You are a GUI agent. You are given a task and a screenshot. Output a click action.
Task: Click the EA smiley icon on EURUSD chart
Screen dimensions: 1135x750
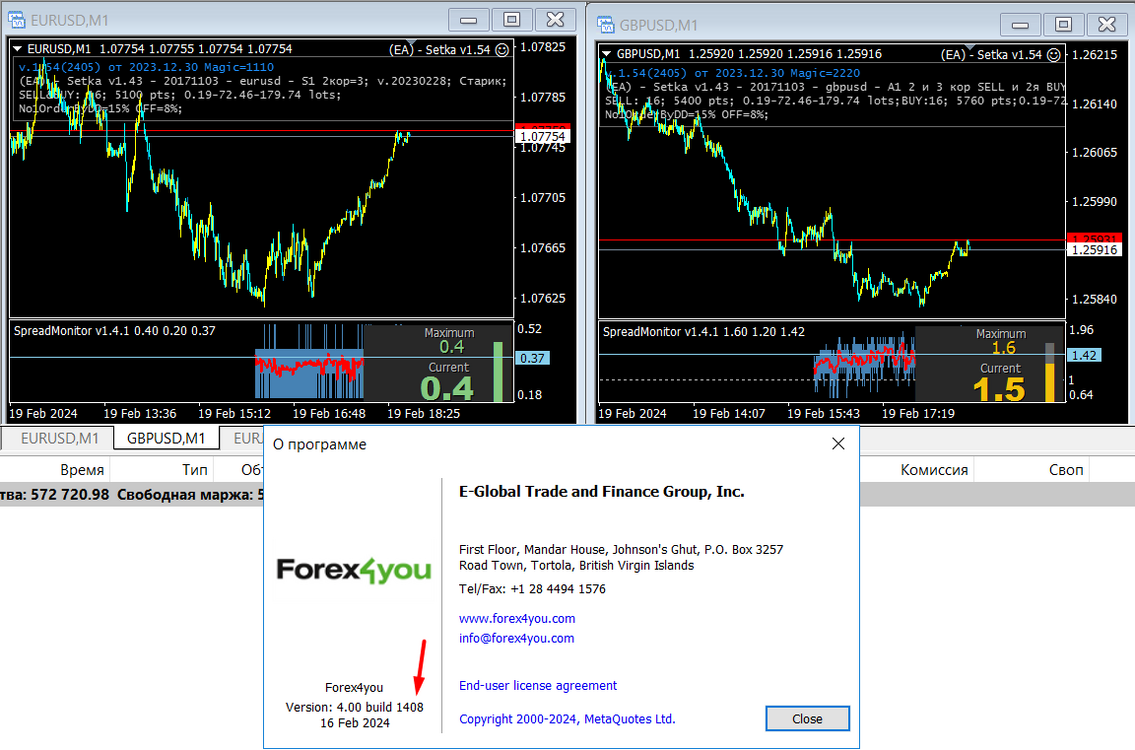[x=502, y=49]
